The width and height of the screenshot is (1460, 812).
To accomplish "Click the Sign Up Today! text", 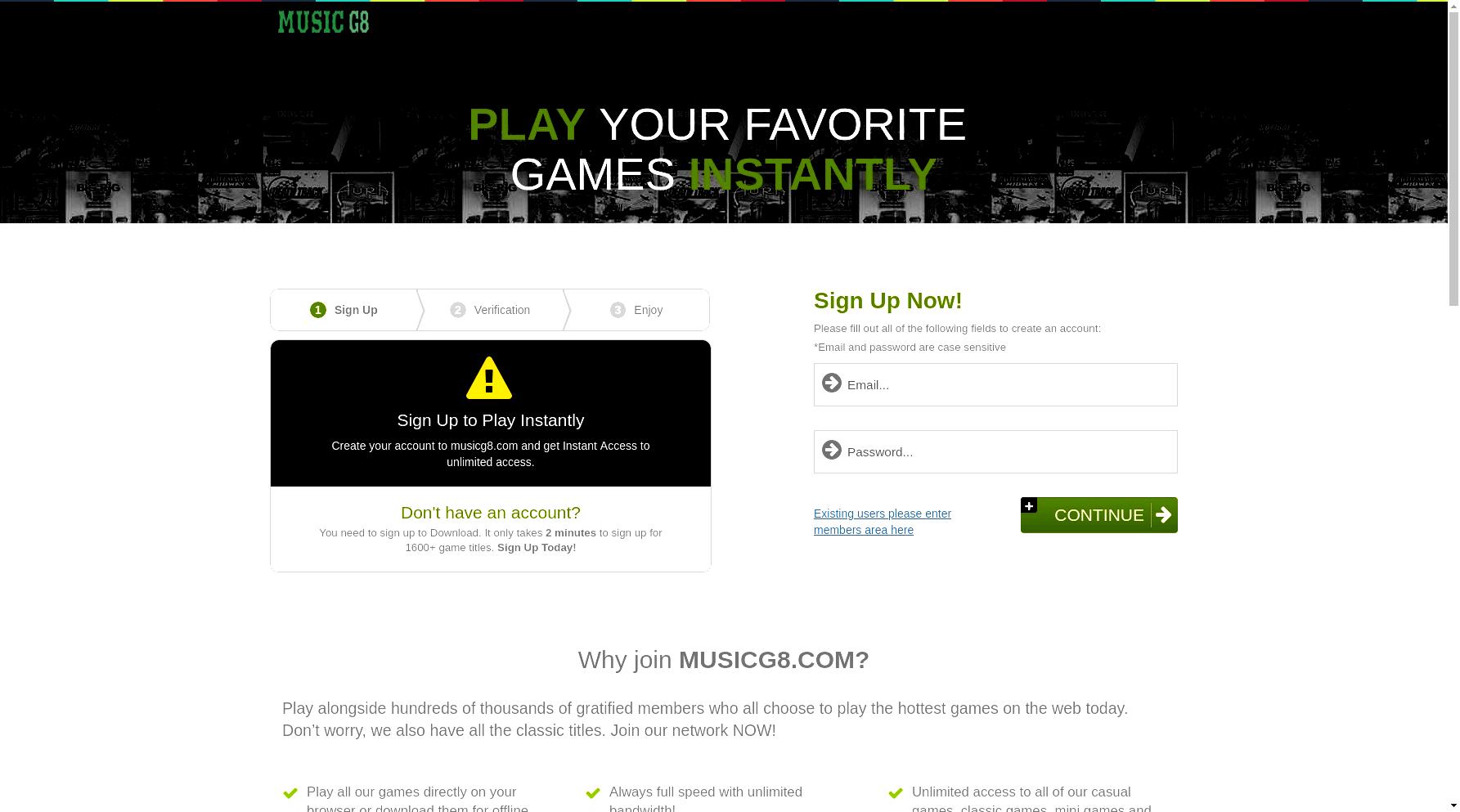I will point(537,548).
